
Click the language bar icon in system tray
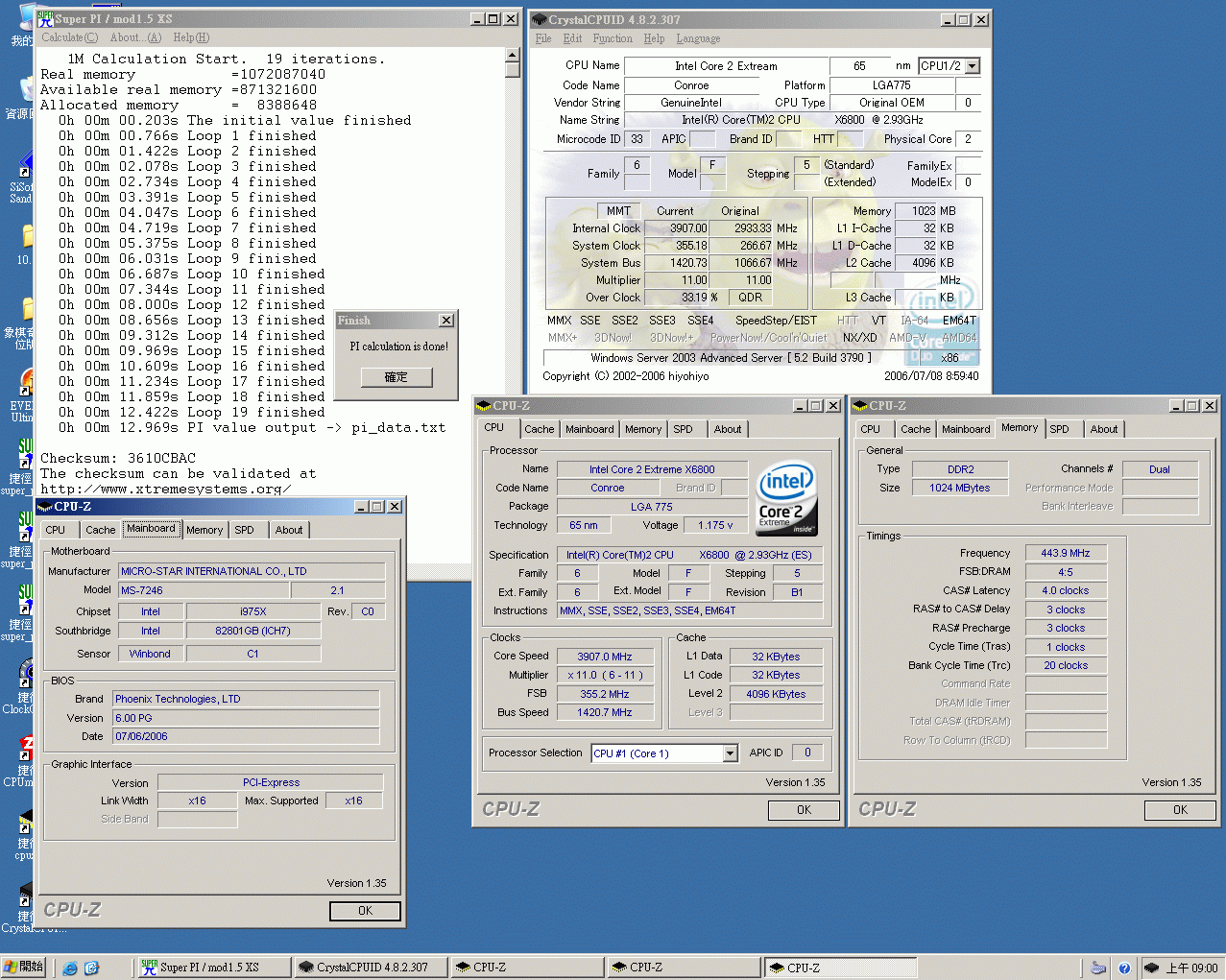[x=1098, y=968]
